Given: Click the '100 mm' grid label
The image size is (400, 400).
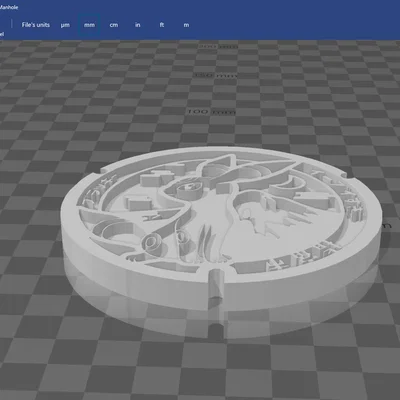Looking at the screenshot, I should tap(211, 112).
